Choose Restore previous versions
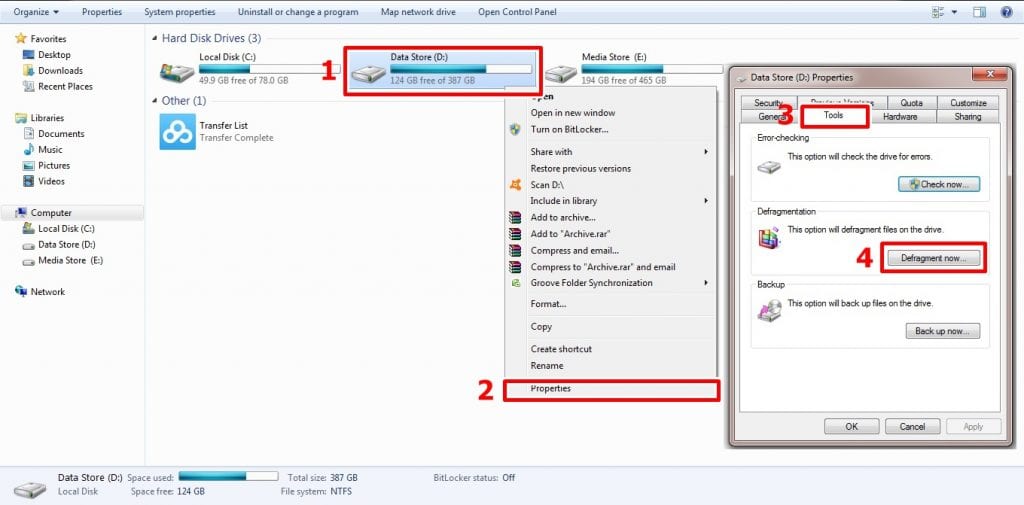This screenshot has width=1024, height=505. (581, 169)
